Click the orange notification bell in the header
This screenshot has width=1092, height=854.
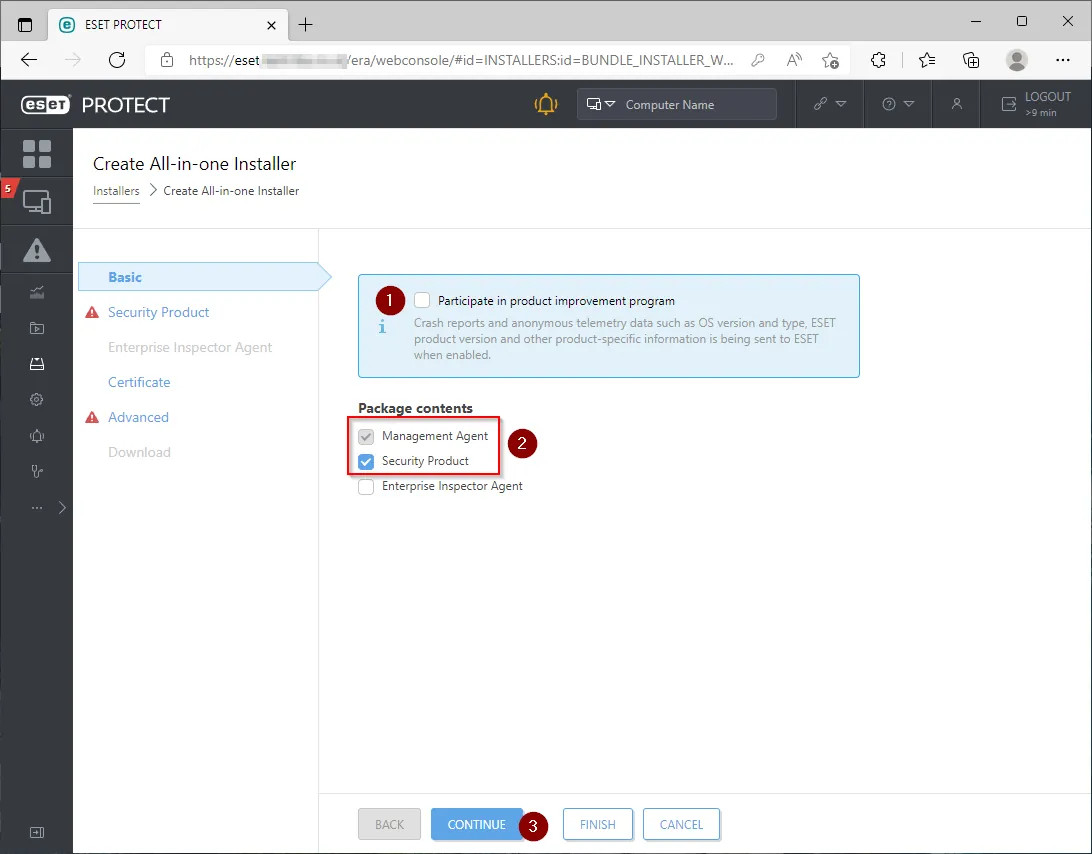click(546, 104)
